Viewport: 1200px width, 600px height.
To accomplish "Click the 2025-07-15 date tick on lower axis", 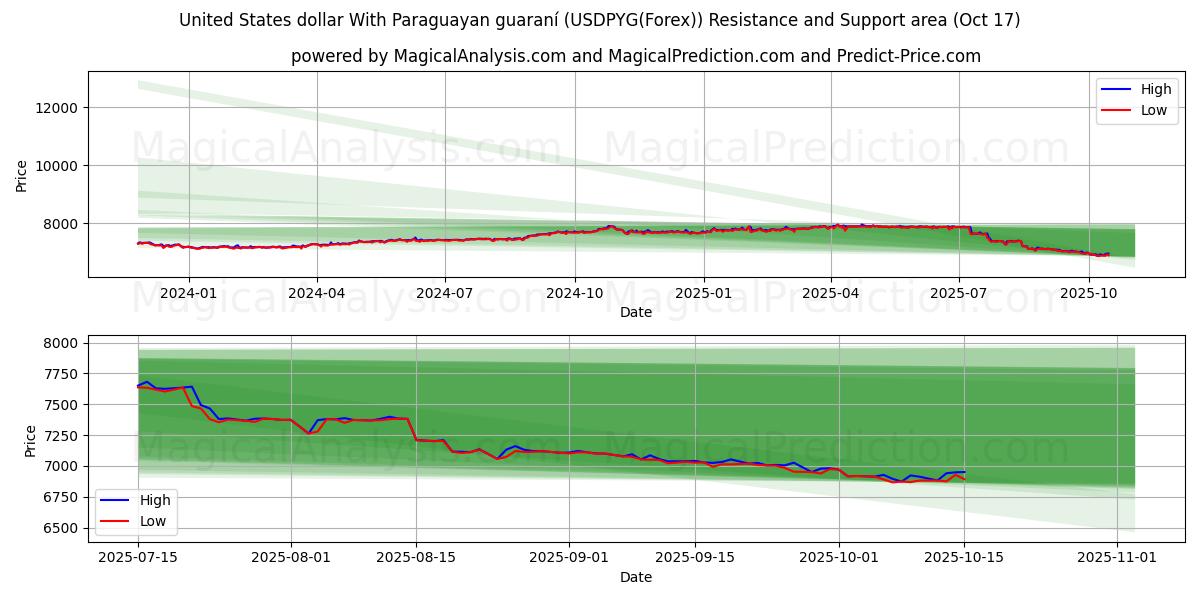I will (138, 557).
